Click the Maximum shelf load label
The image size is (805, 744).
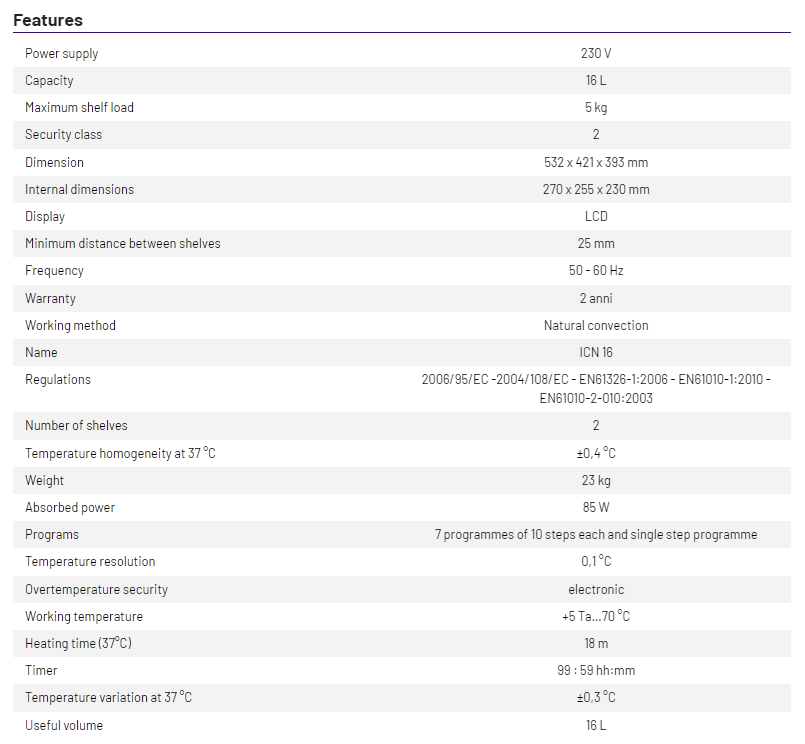click(x=79, y=107)
